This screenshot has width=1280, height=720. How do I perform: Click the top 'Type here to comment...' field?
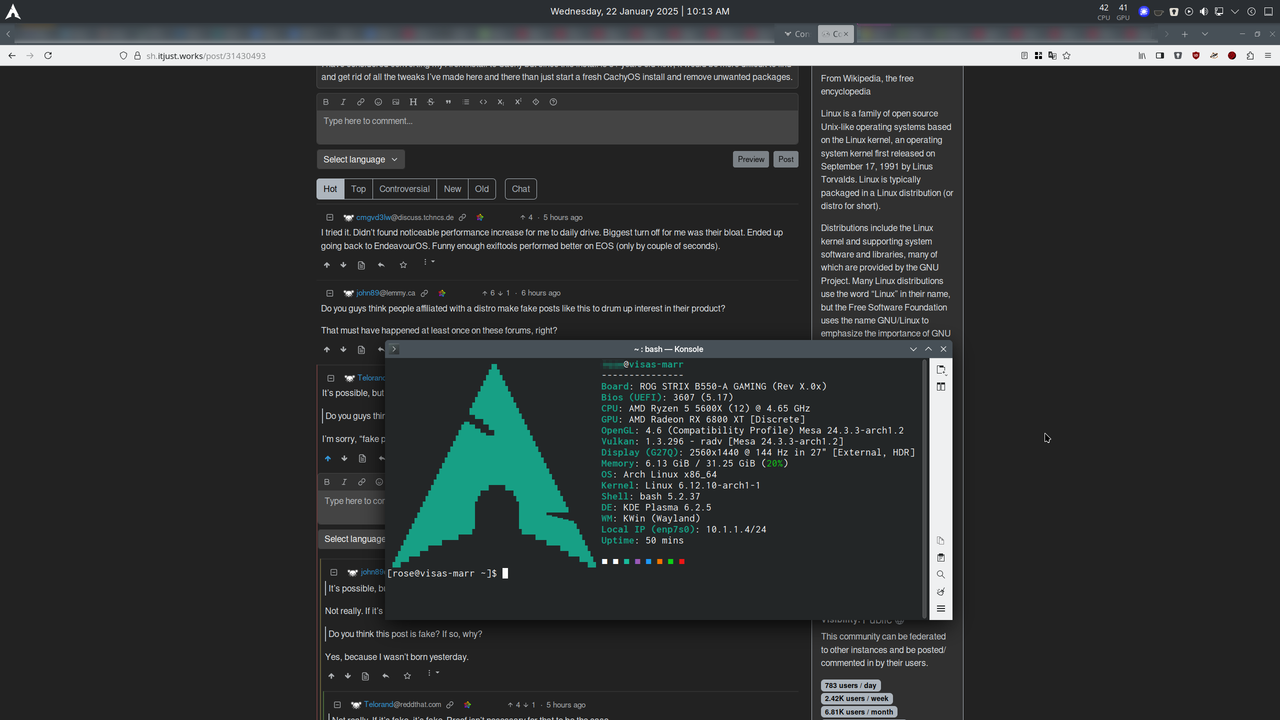557,127
